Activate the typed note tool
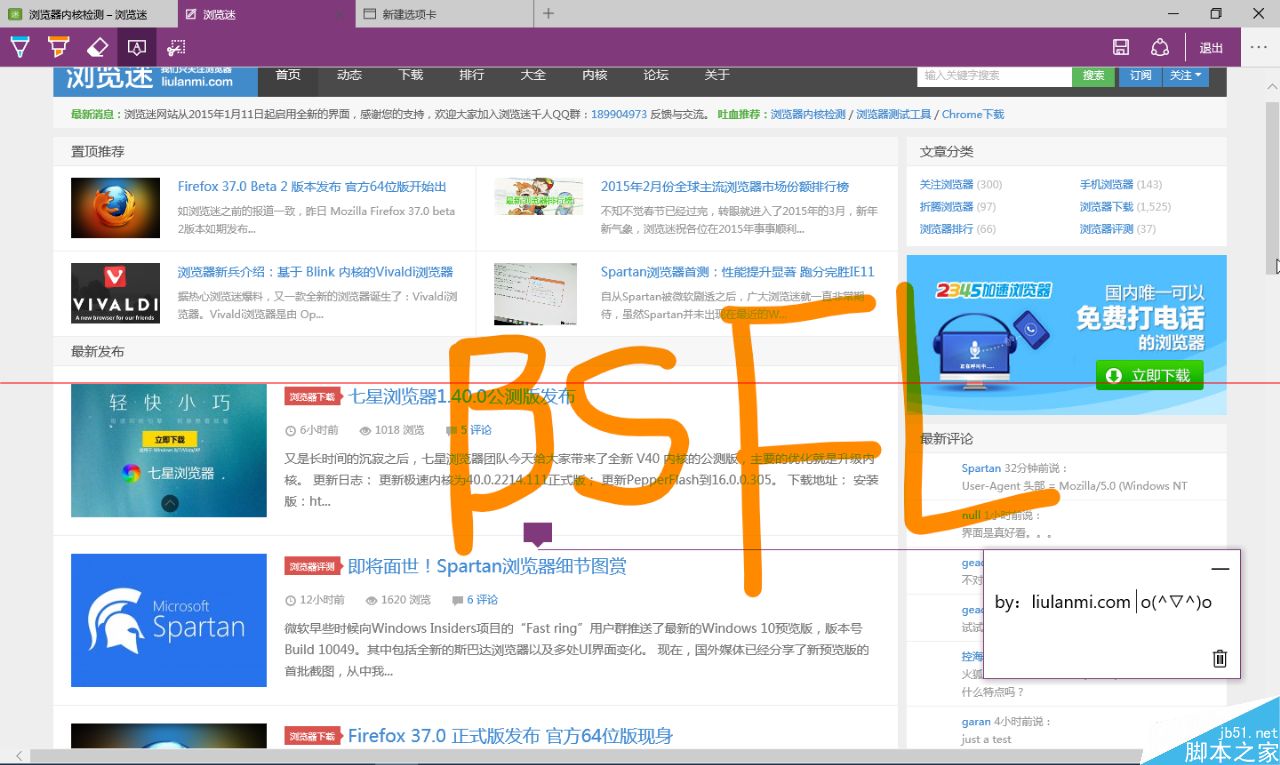This screenshot has width=1280, height=765. [137, 47]
